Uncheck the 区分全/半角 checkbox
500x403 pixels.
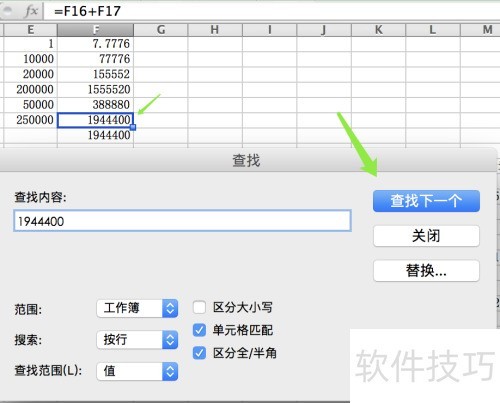[199, 353]
